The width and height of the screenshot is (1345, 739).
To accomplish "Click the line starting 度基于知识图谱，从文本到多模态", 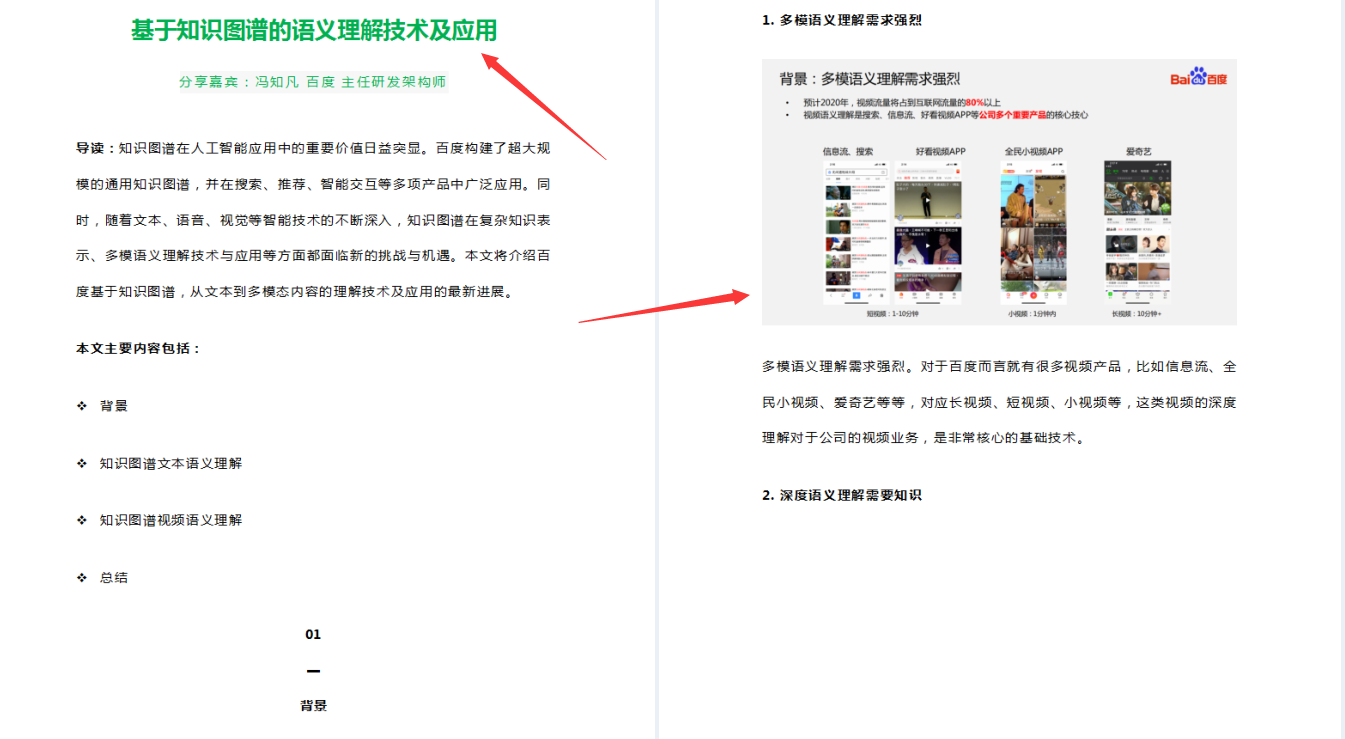I will tap(294, 292).
